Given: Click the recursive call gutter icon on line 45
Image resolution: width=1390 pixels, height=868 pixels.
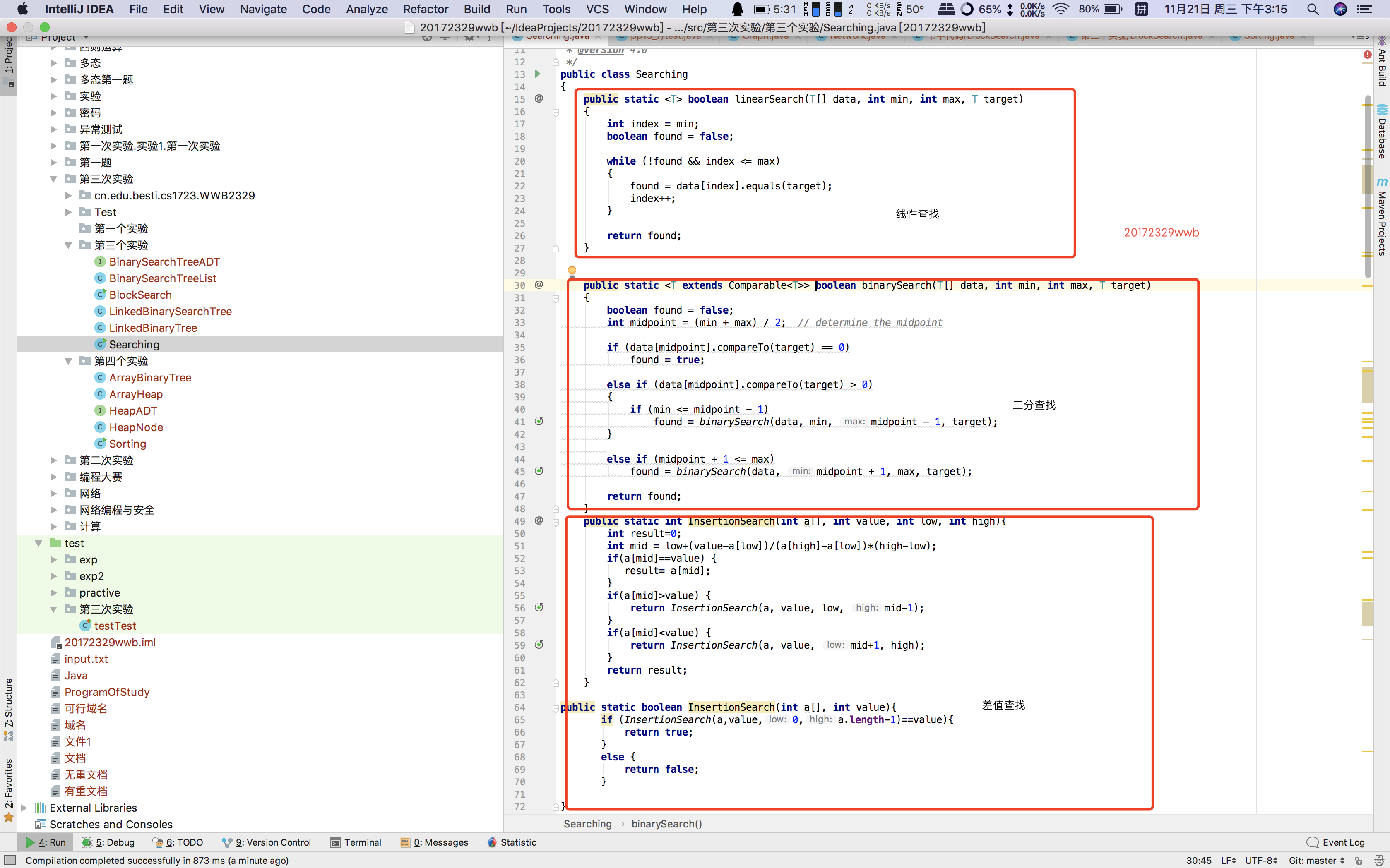Looking at the screenshot, I should pos(539,471).
